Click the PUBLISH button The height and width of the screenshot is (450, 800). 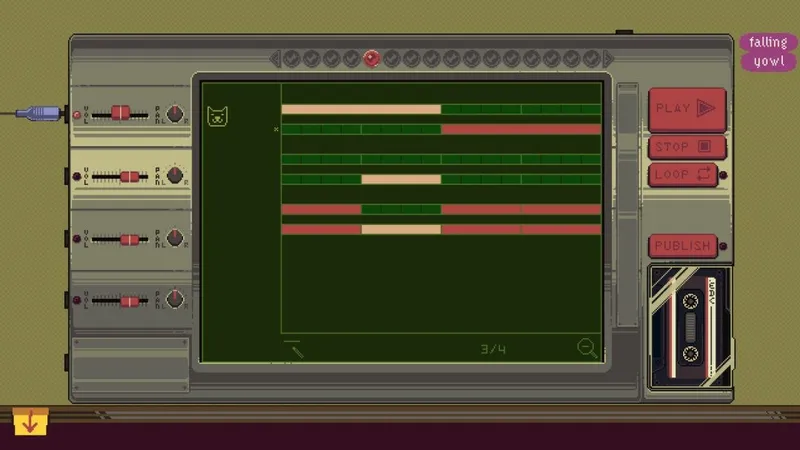pyautogui.click(x=683, y=246)
